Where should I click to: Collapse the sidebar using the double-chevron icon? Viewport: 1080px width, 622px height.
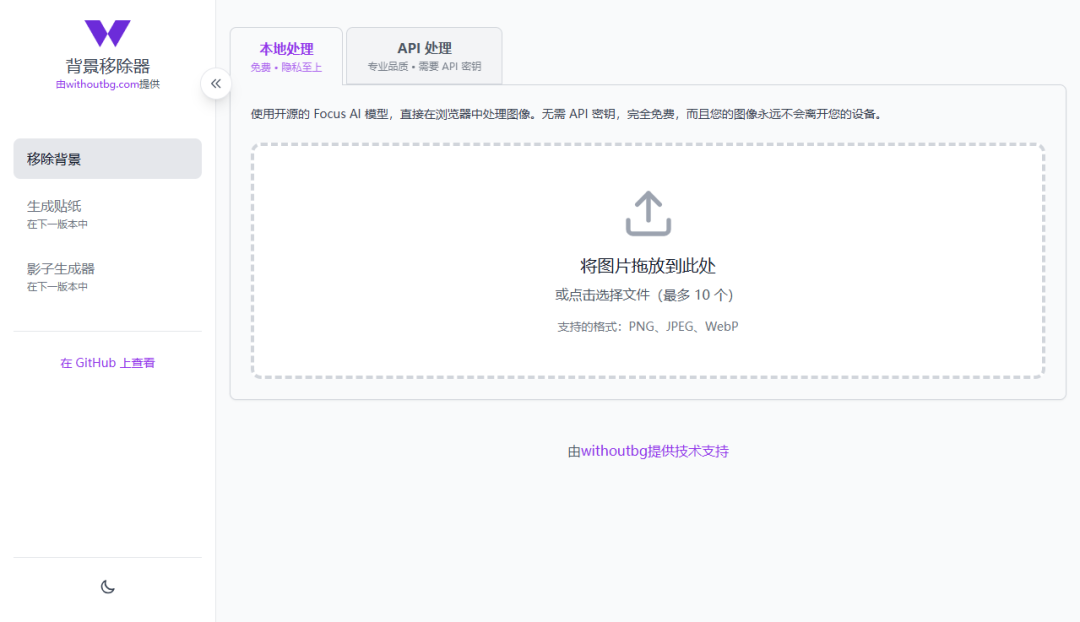[x=216, y=84]
